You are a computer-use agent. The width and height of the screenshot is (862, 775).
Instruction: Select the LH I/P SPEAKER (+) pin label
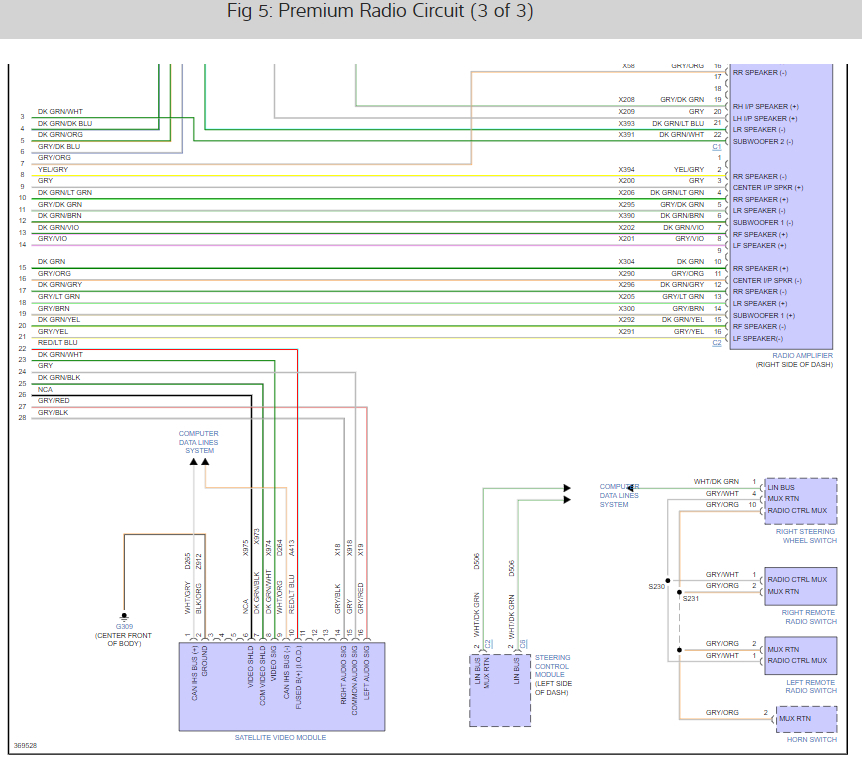[x=765, y=119]
